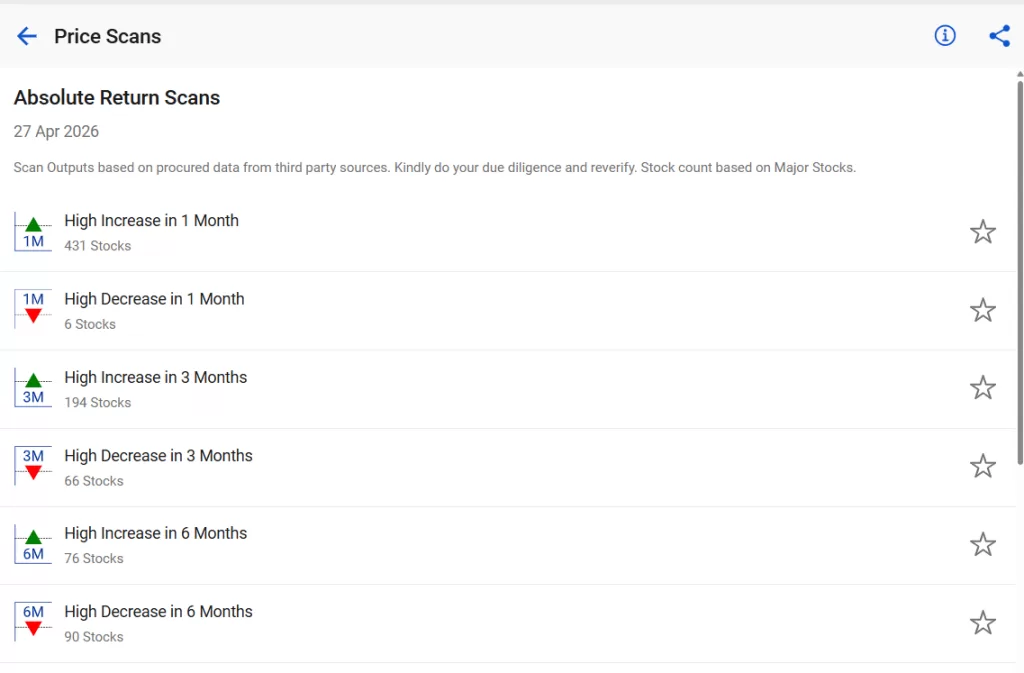Star the High Increase in 1 Month scan
Screen dimensions: 1024x673
(983, 232)
